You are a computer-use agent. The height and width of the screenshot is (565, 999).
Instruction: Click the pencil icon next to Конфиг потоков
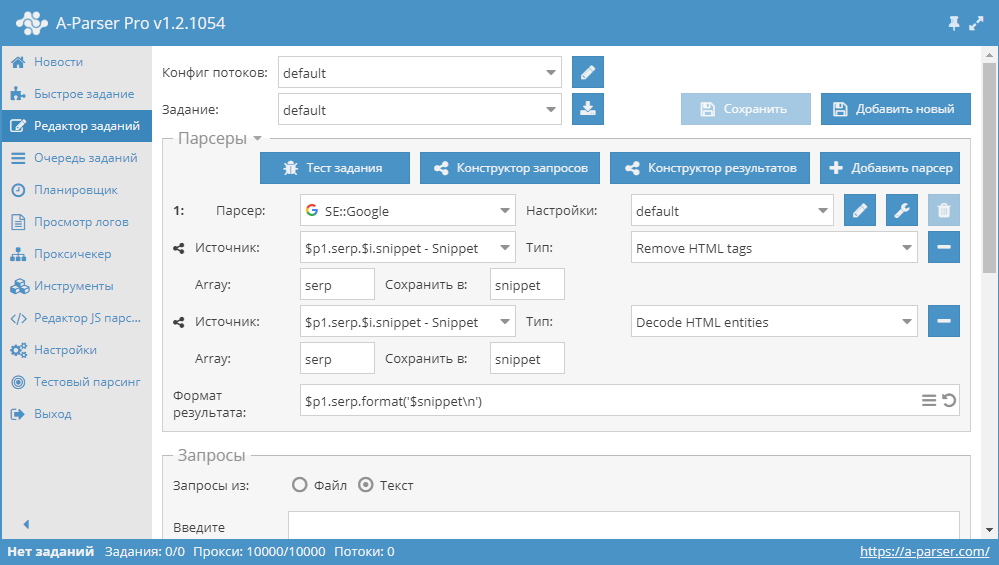(587, 72)
